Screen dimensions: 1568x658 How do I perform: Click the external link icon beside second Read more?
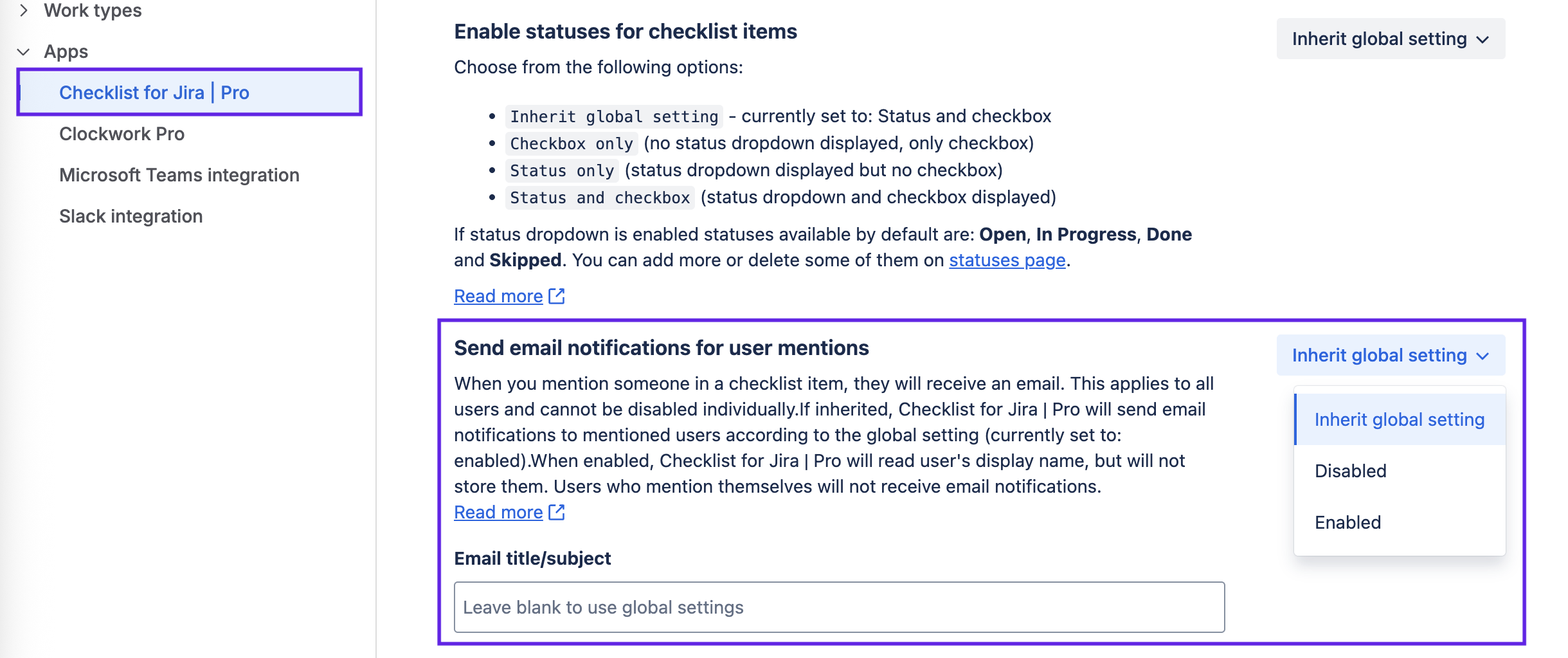(555, 513)
